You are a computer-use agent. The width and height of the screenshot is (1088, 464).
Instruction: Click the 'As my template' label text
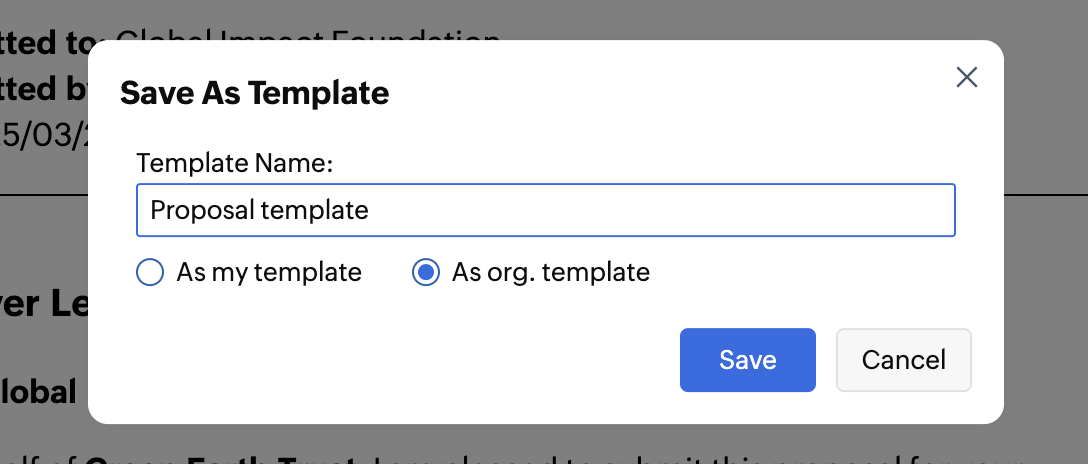pyautogui.click(x=268, y=272)
